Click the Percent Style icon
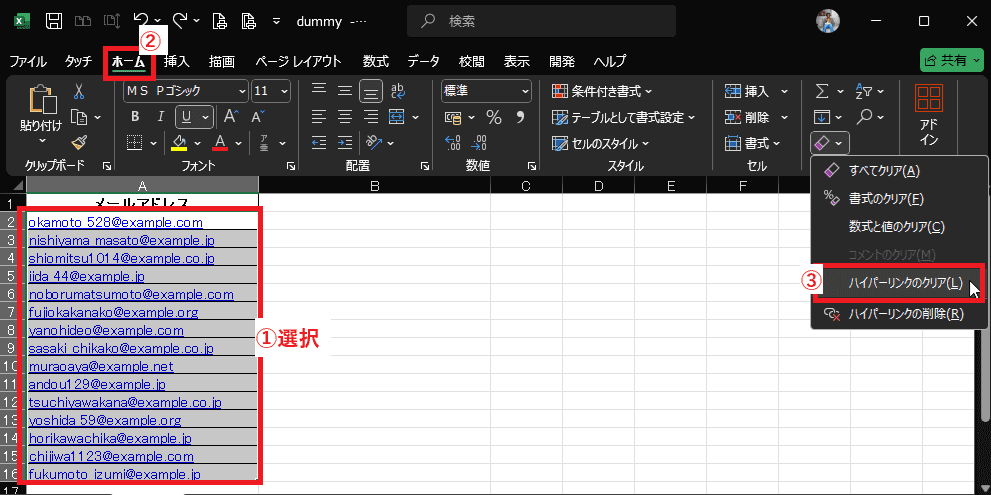The width and height of the screenshot is (991, 495). coord(493,117)
